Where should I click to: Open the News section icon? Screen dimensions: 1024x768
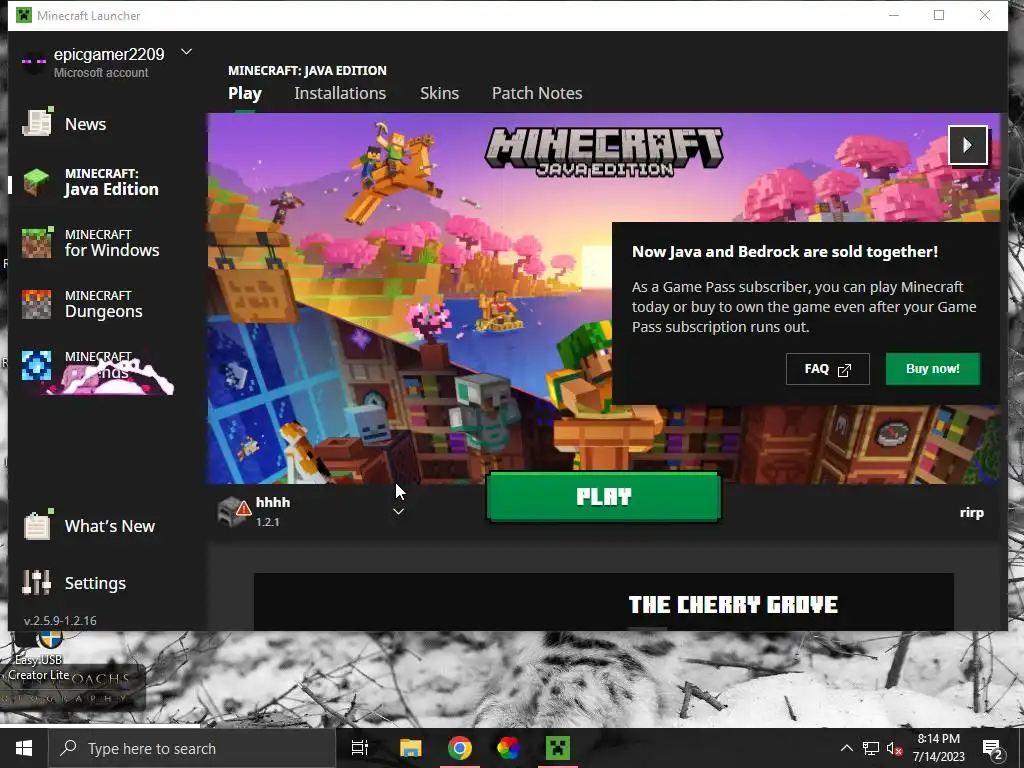click(37, 122)
